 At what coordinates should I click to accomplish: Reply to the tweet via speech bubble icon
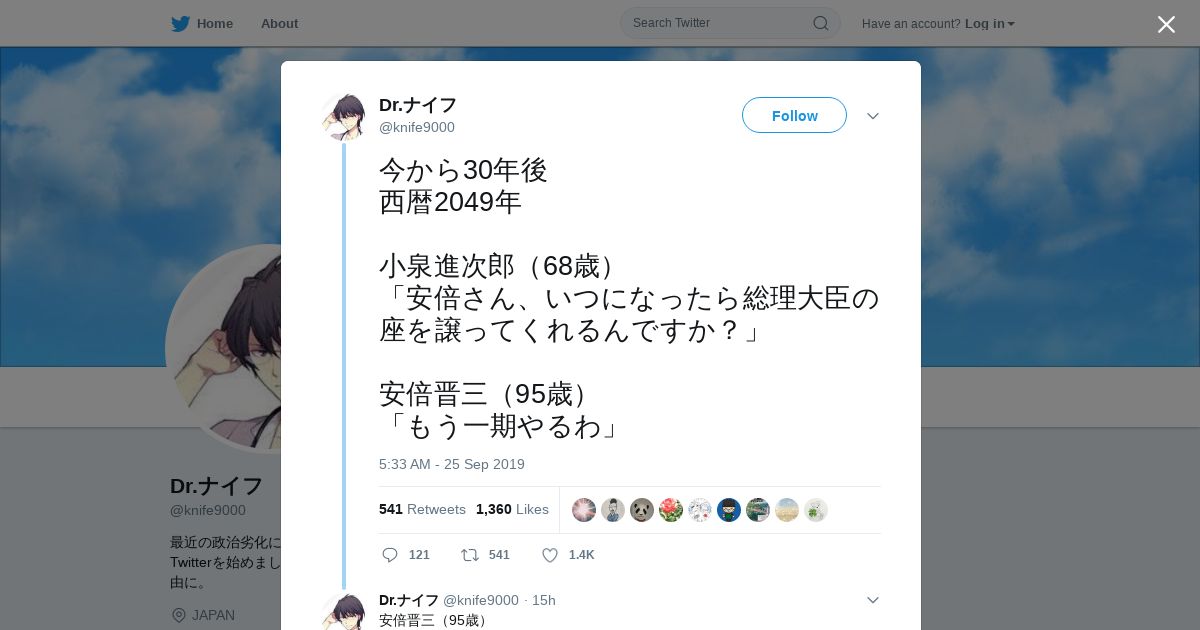tap(390, 554)
